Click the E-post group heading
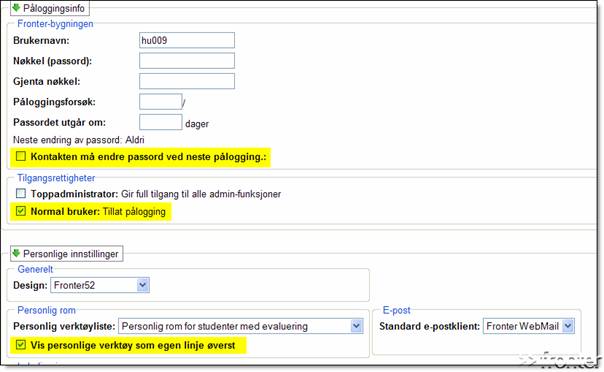The image size is (604, 372). coord(396,310)
